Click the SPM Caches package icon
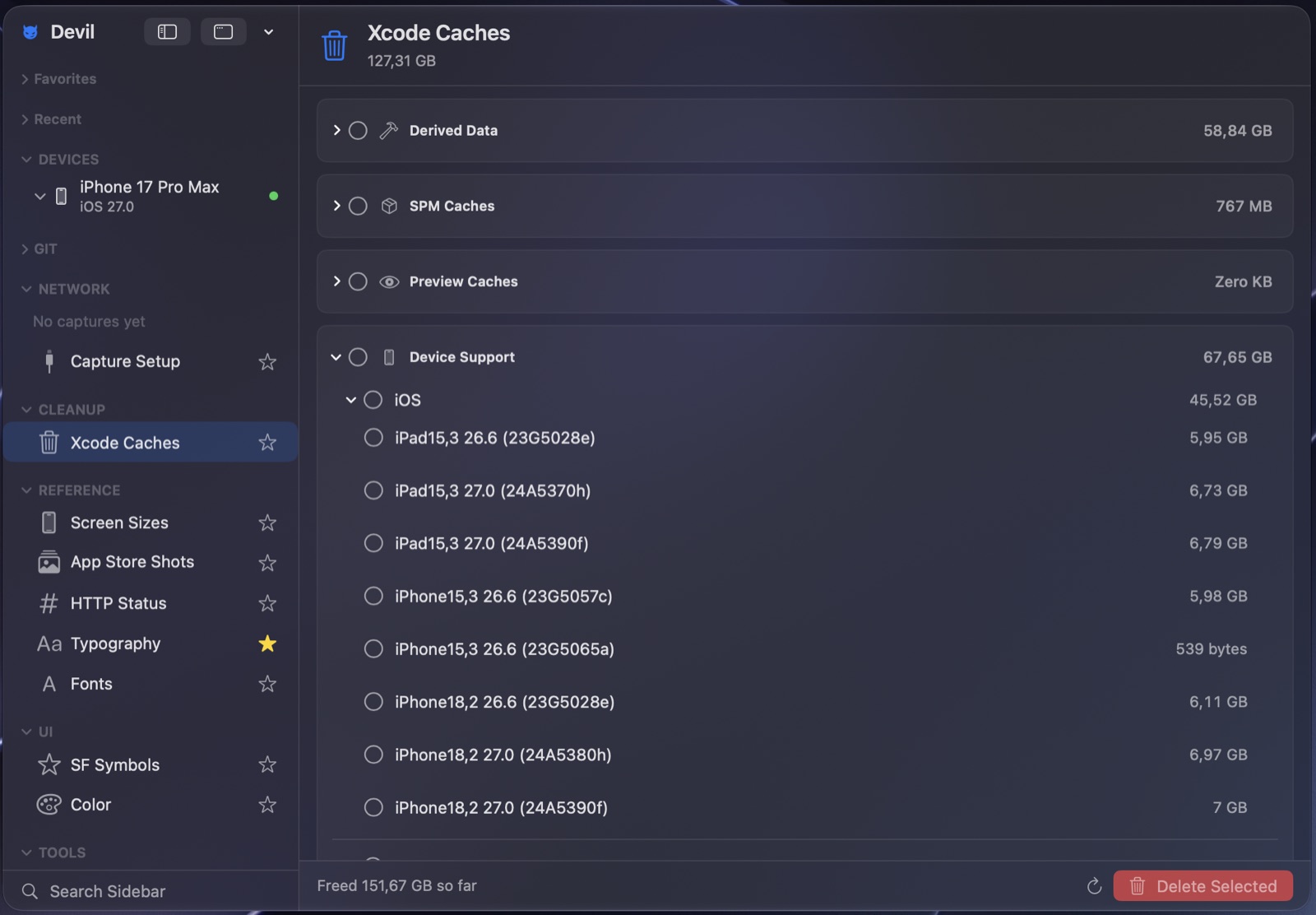This screenshot has height=915, width=1316. click(389, 206)
